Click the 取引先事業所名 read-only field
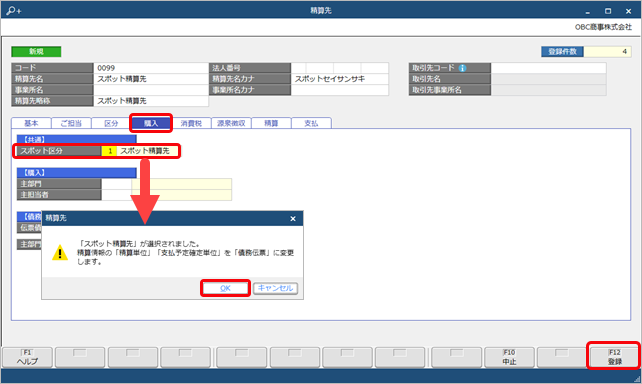 click(x=549, y=90)
